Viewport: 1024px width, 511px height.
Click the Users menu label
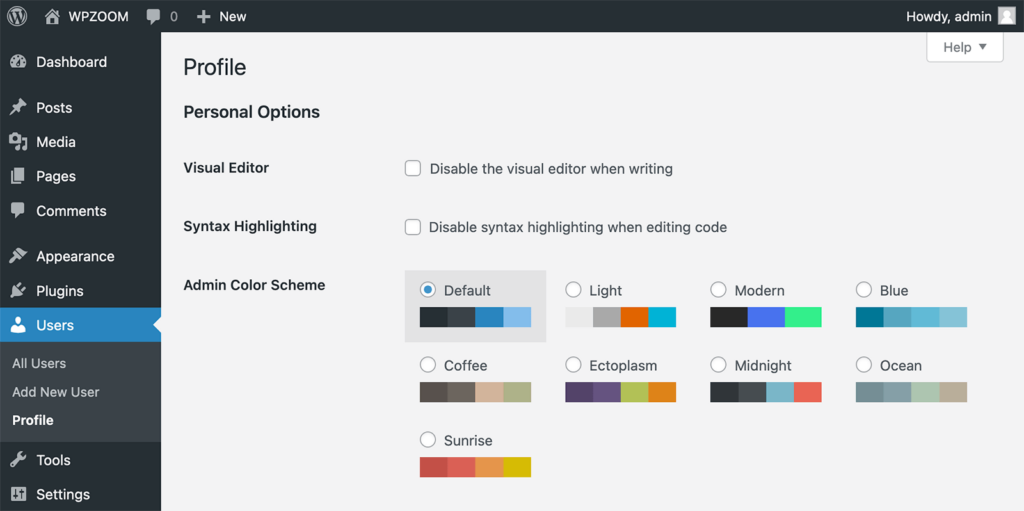tap(55, 325)
